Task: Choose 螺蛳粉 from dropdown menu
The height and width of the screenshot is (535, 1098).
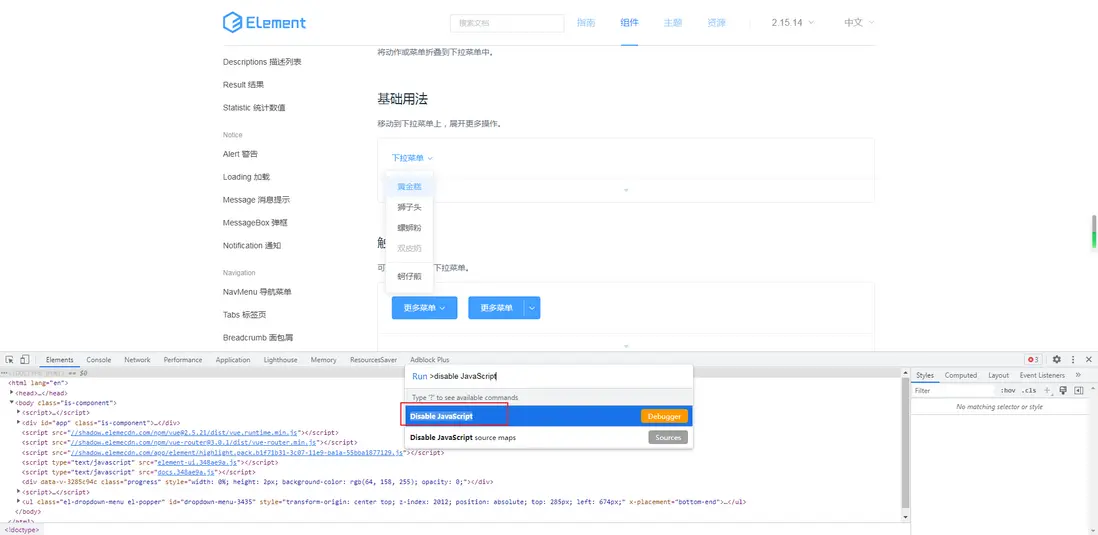Action: [x=409, y=228]
